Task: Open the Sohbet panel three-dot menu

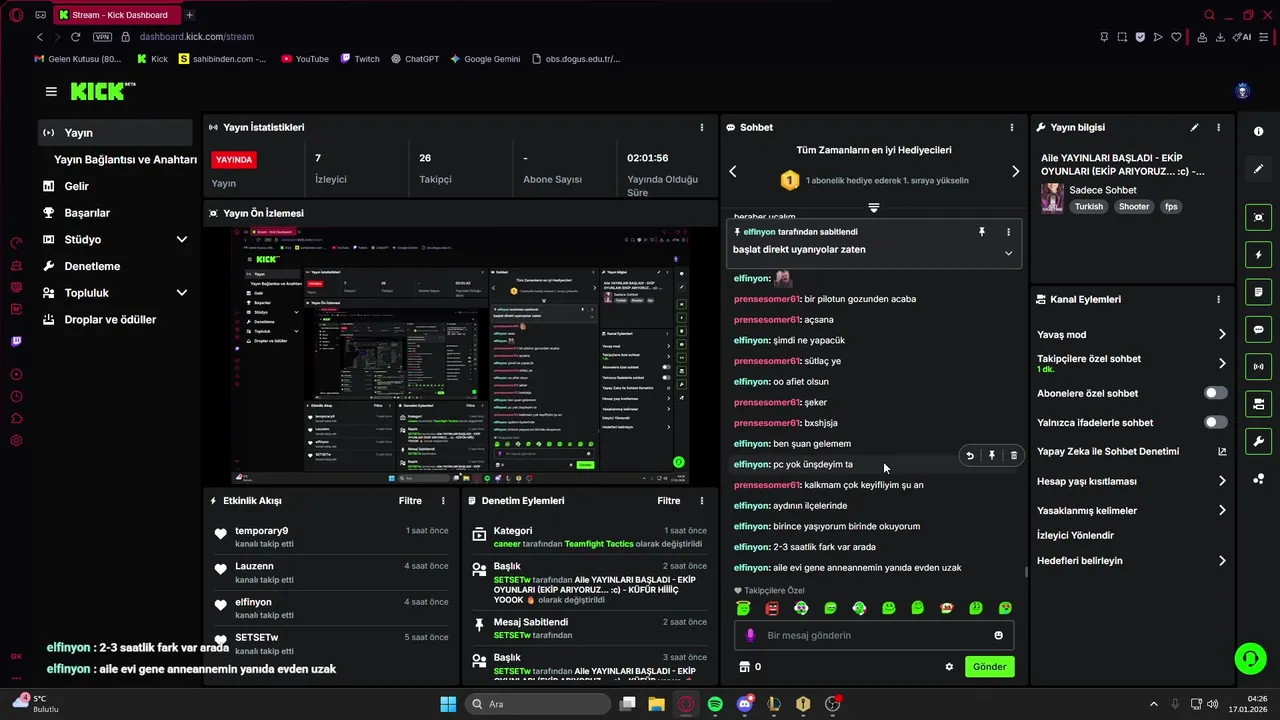Action: pyautogui.click(x=1011, y=127)
